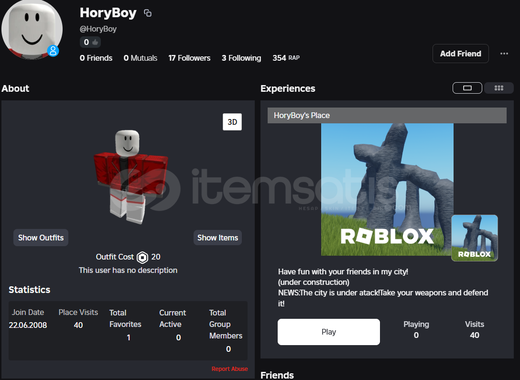Click the 0 thumbs-up rating badge
520x380 pixels.
coord(90,42)
